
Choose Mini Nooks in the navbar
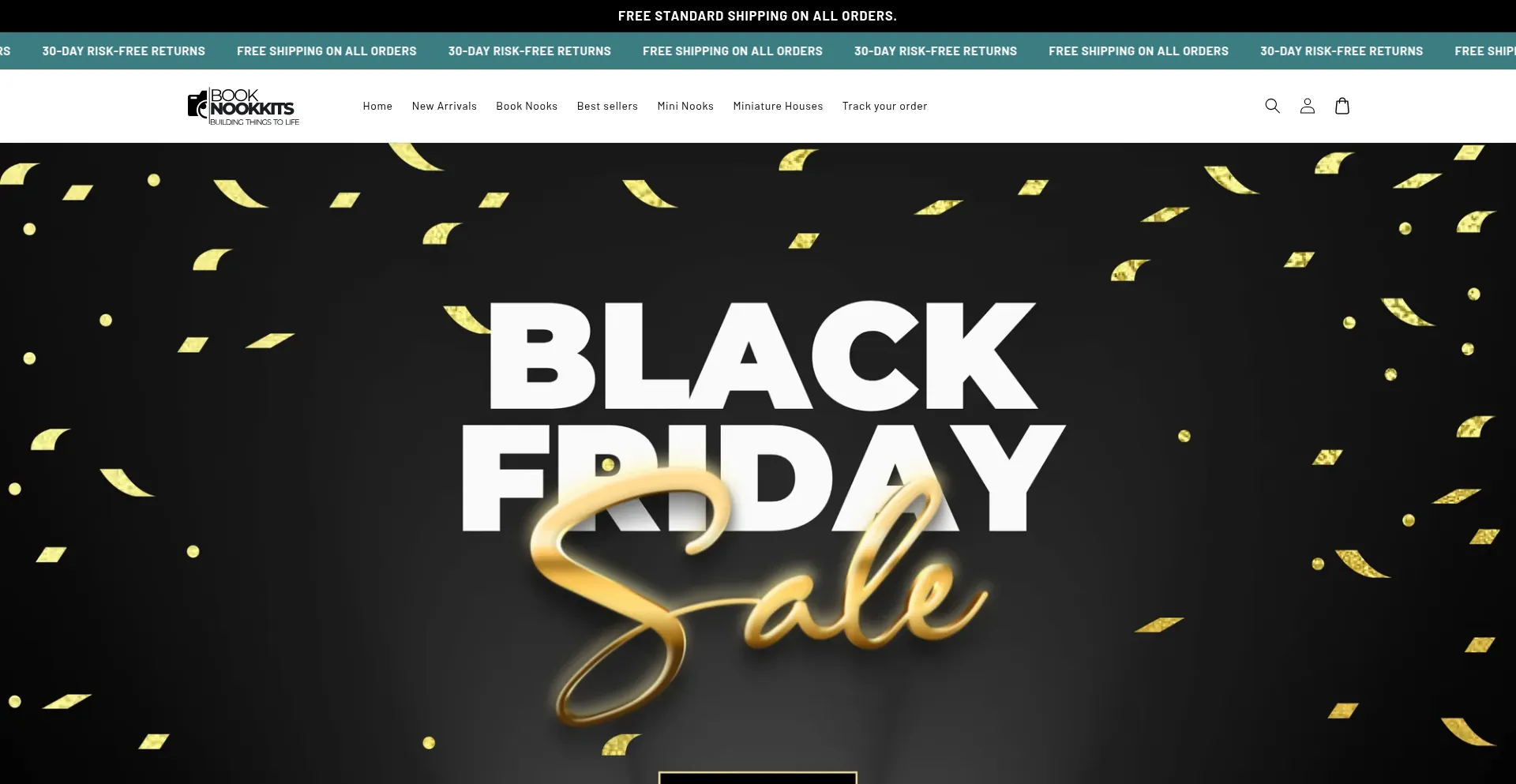point(685,106)
